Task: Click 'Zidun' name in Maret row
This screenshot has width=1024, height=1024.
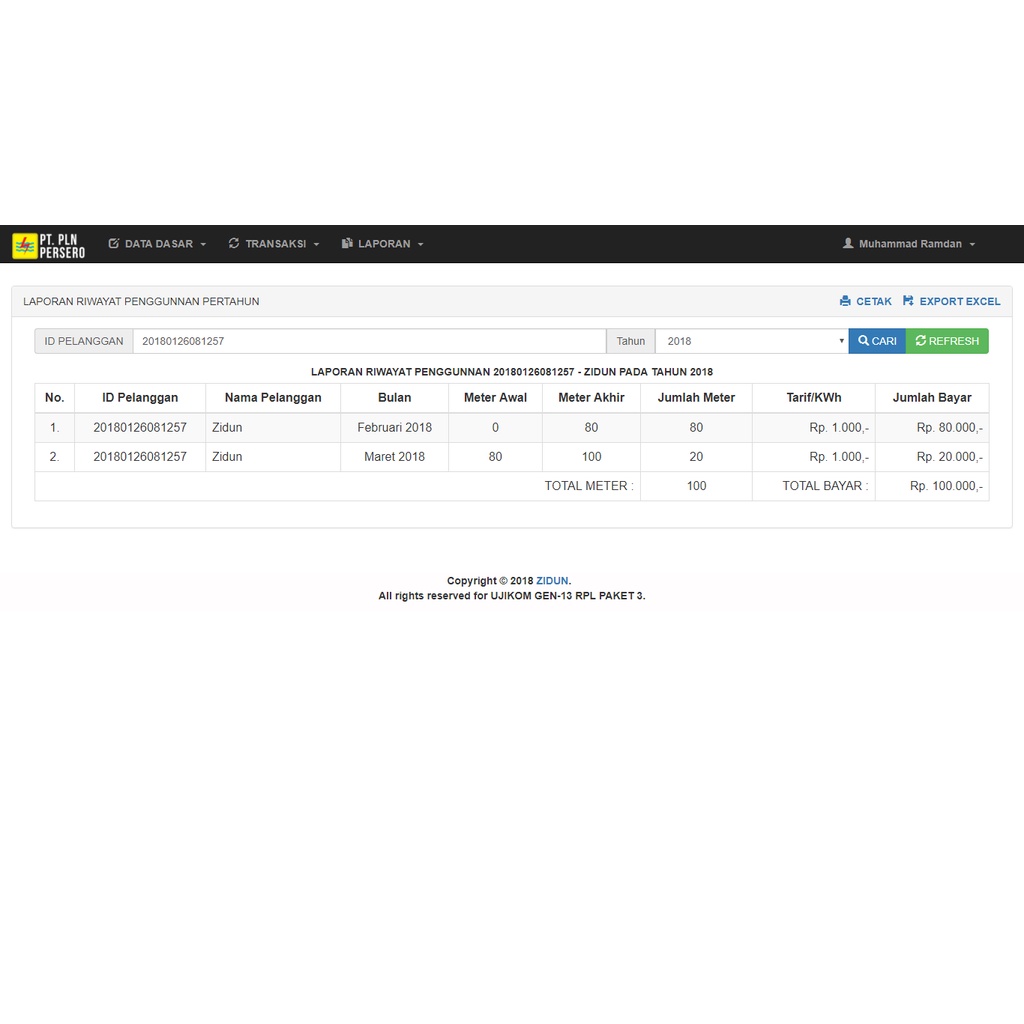Action: pos(227,457)
